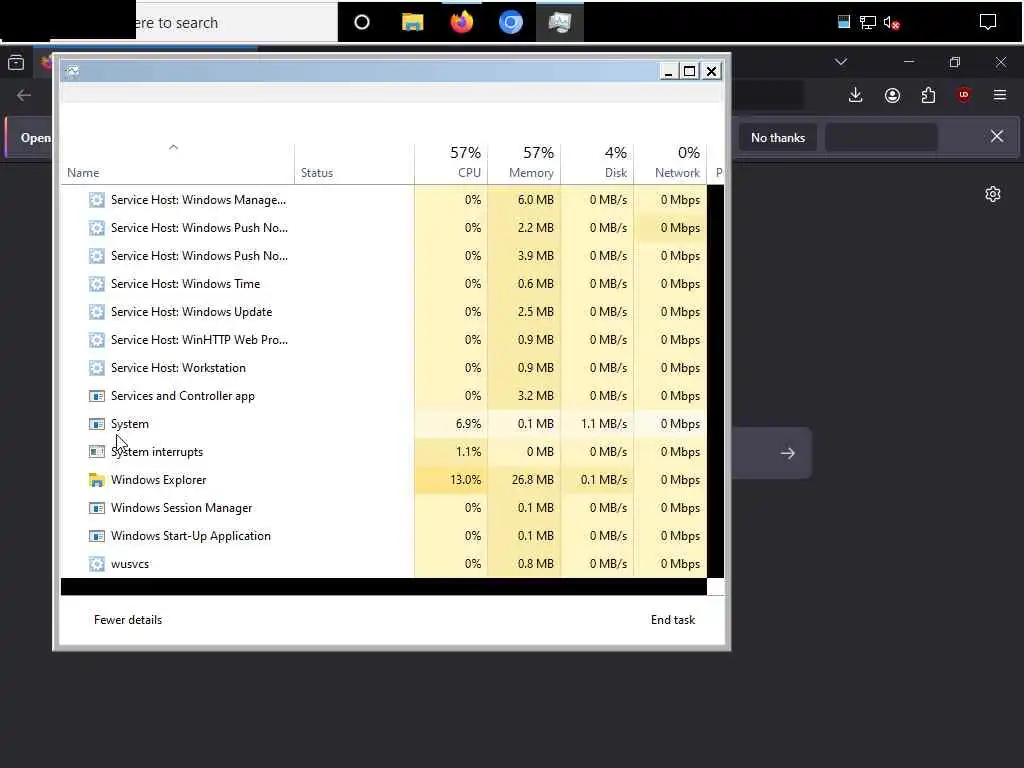Click 1.1 MB/s disk value for System
This screenshot has width=1024, height=768.
point(603,424)
